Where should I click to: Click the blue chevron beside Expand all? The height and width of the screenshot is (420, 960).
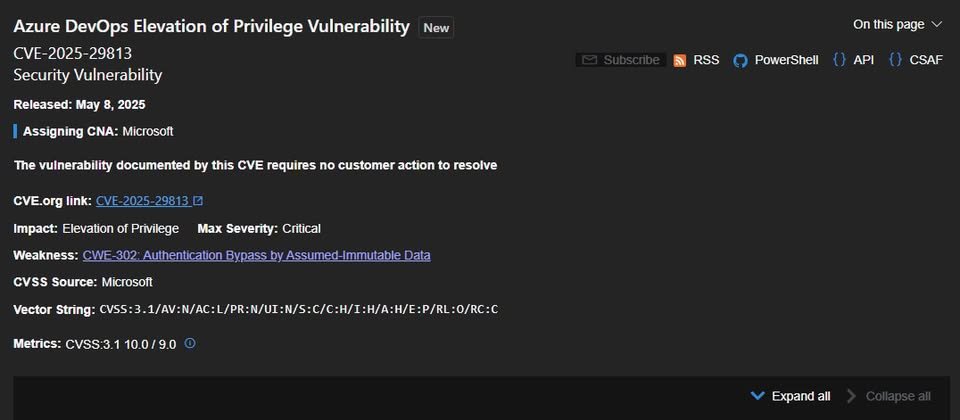pos(757,396)
